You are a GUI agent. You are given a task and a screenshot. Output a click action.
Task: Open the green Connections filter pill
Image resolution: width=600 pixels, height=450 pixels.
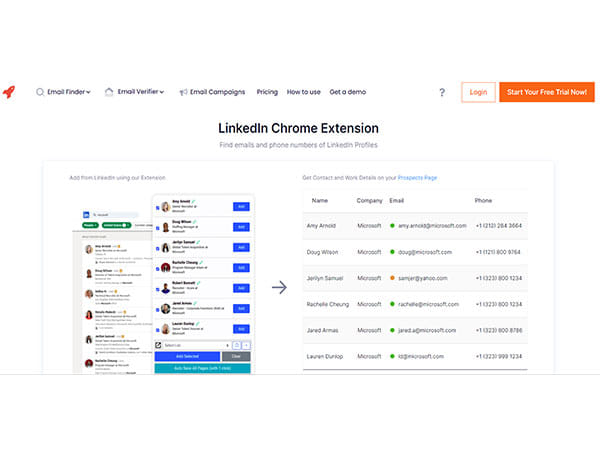point(116,225)
